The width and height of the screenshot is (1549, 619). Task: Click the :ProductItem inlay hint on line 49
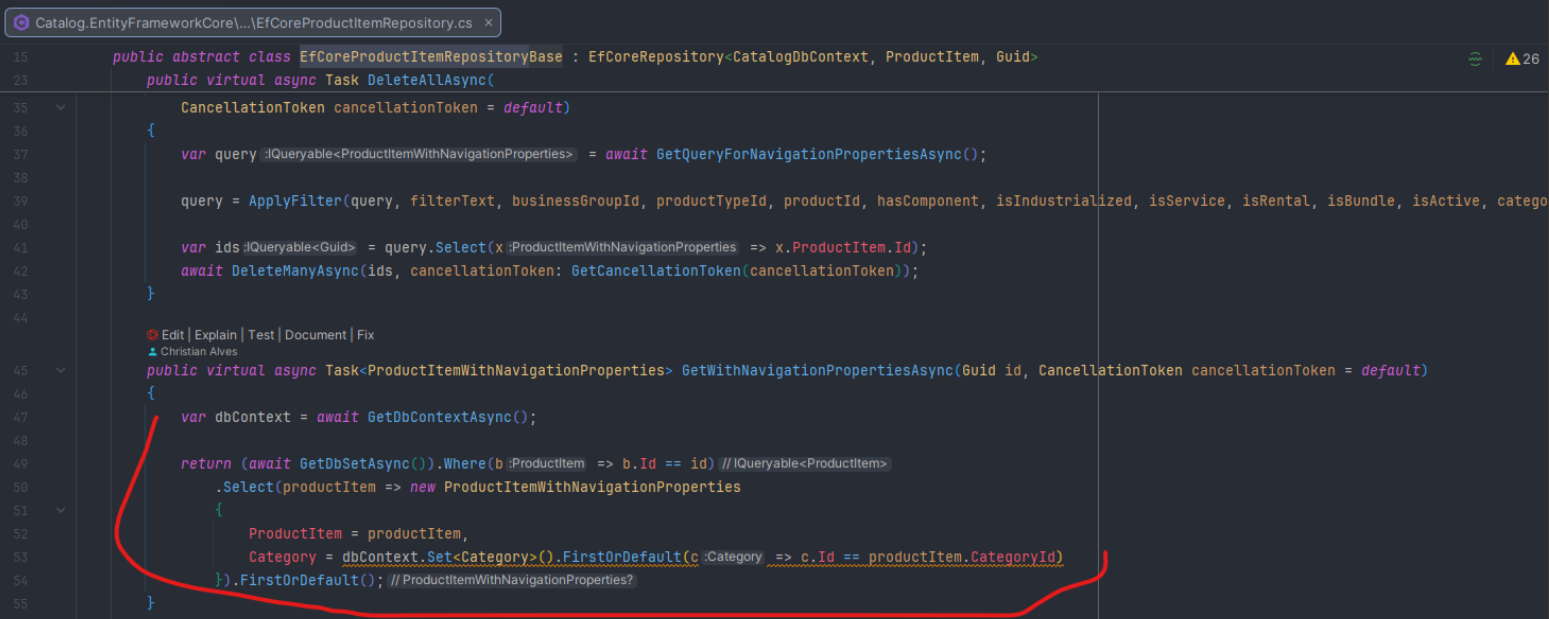click(547, 464)
